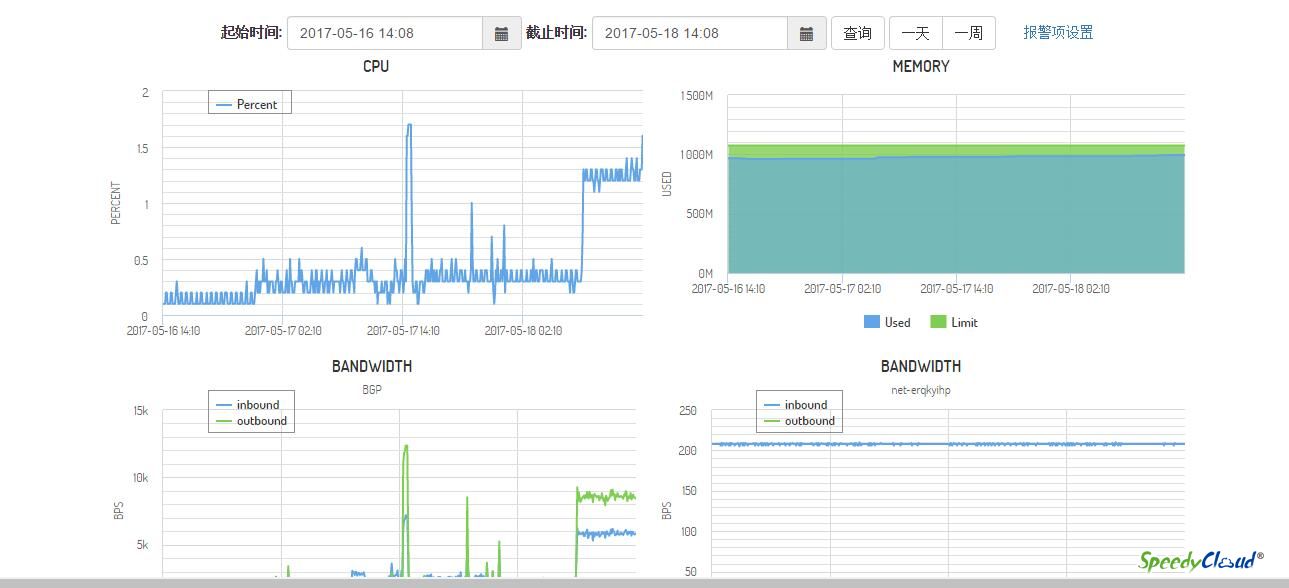
Task: Click 2017-05-17 14:10 label under CPU chart
Action: coord(403,331)
